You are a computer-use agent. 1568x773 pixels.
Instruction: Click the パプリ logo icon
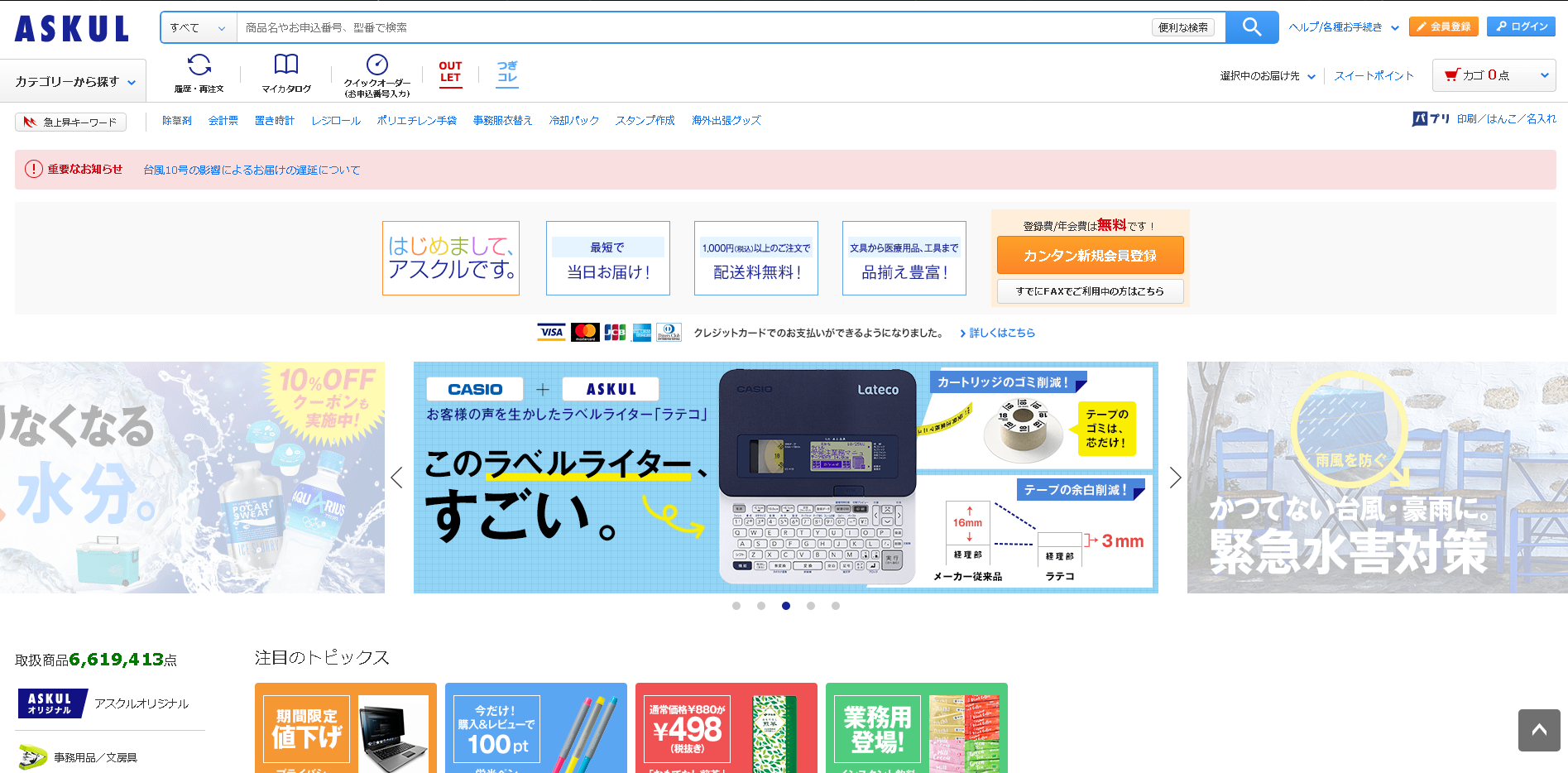click(x=1431, y=119)
